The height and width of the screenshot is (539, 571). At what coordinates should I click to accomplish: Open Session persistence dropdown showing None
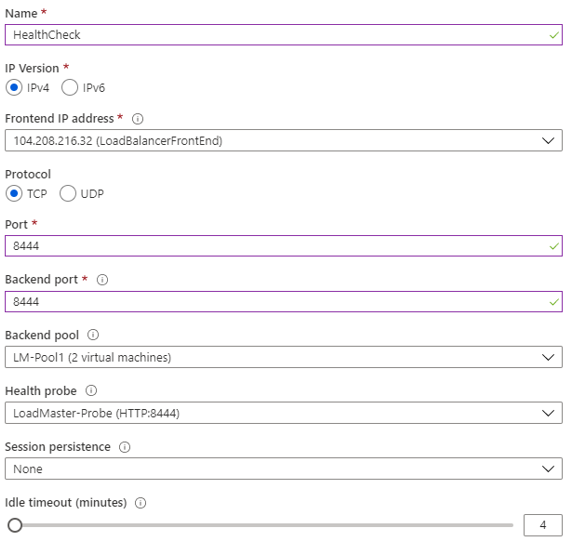[x=284, y=469]
